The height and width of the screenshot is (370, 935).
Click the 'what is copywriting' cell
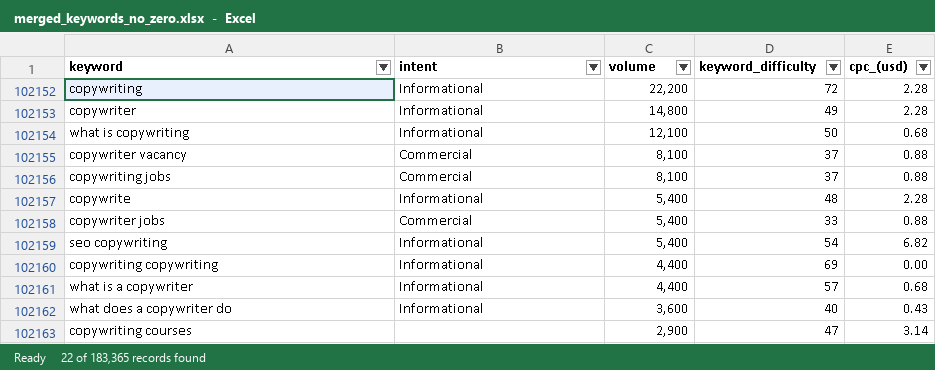click(x=229, y=134)
